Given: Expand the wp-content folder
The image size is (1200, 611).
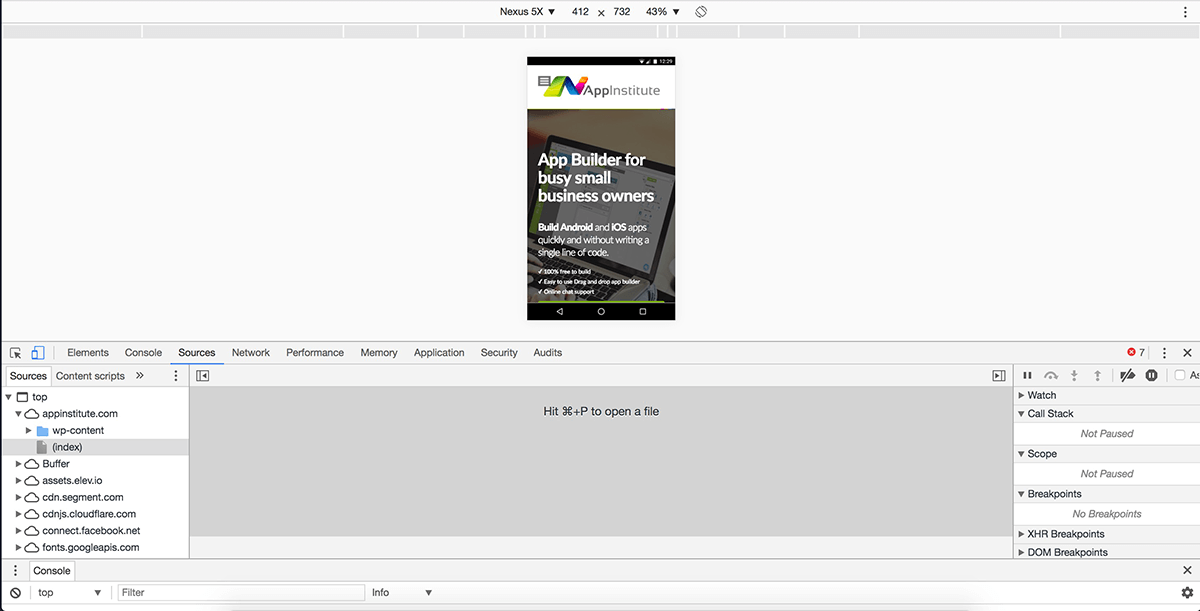Looking at the screenshot, I should click(x=29, y=431).
